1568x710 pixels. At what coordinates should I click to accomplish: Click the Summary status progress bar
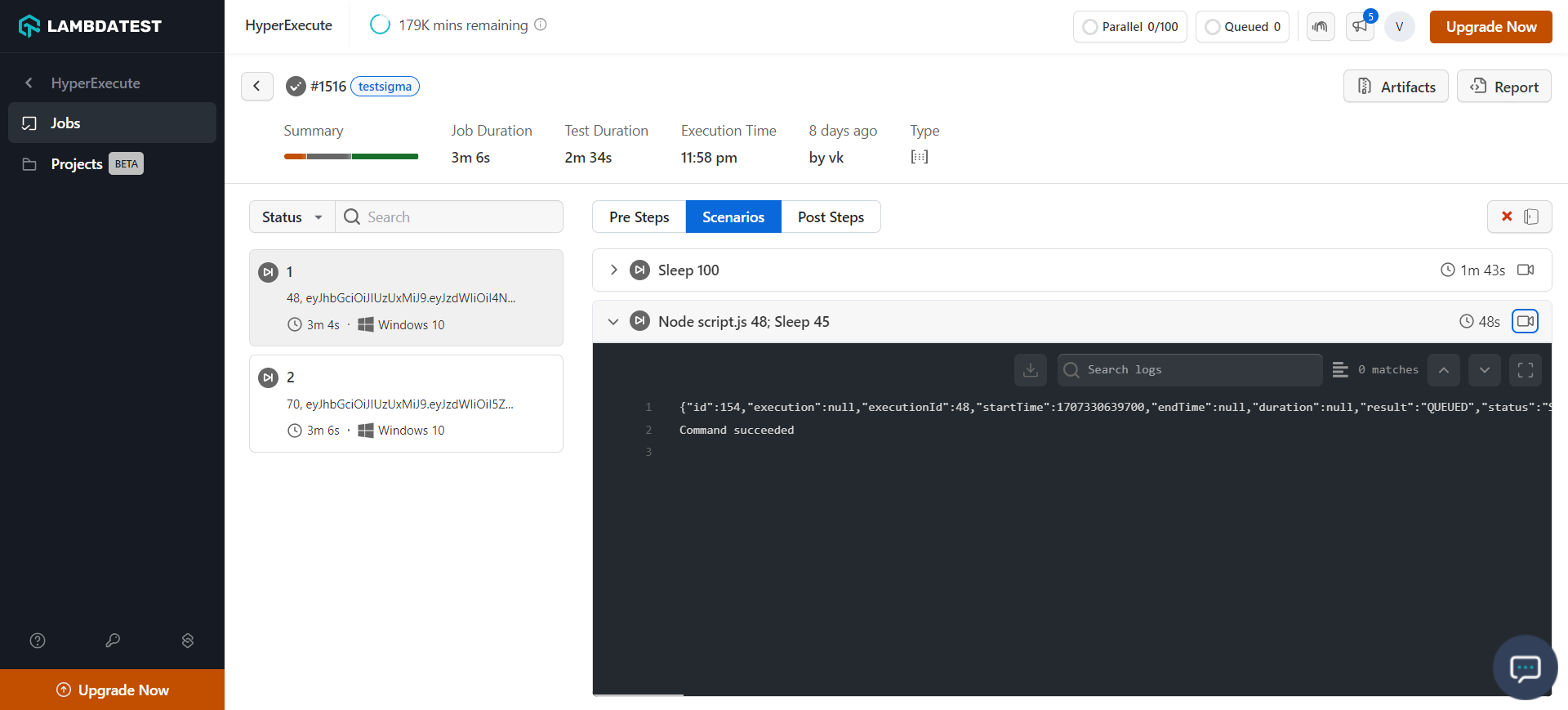351,156
